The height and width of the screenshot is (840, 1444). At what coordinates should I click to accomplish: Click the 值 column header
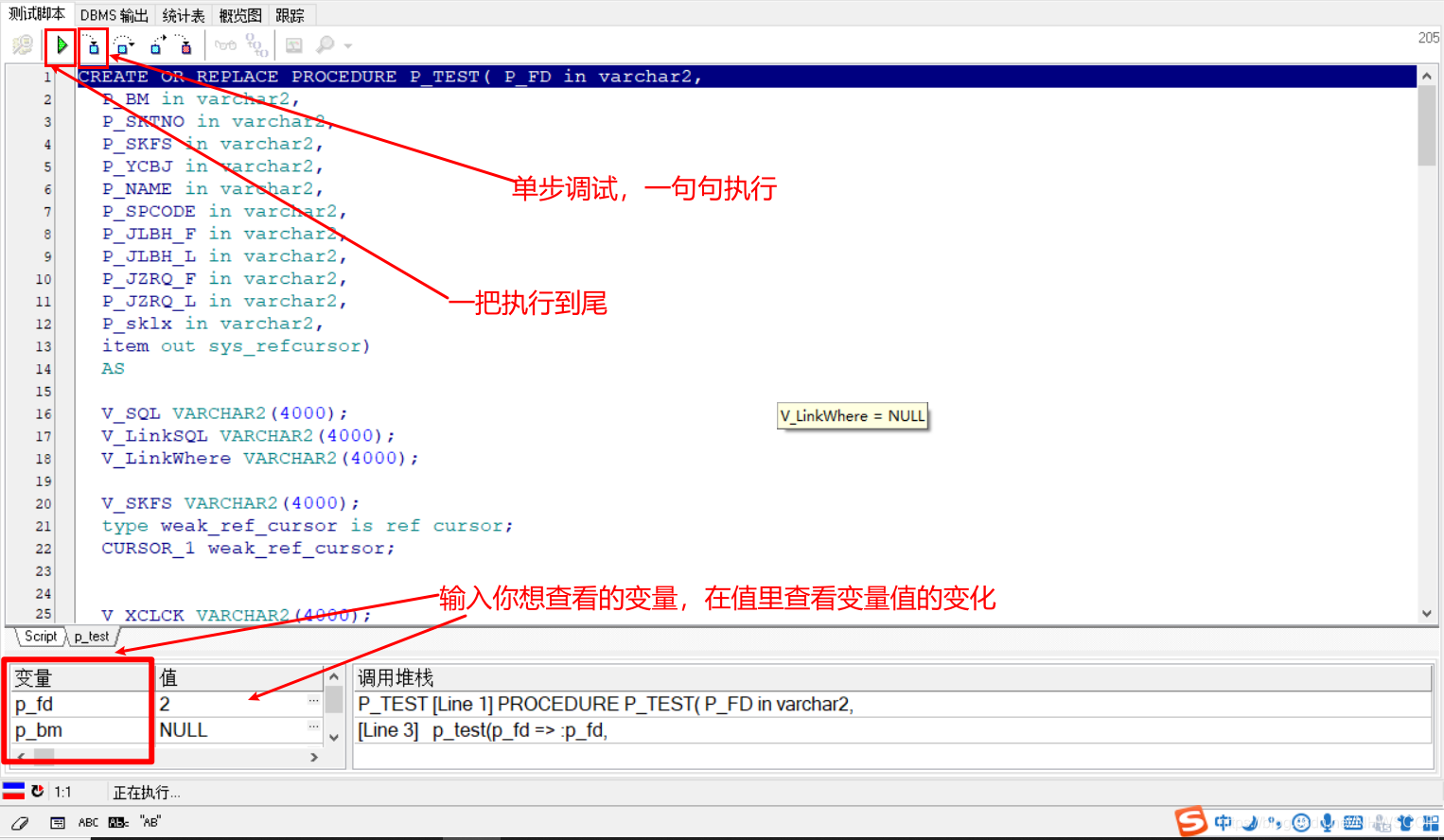tap(238, 678)
